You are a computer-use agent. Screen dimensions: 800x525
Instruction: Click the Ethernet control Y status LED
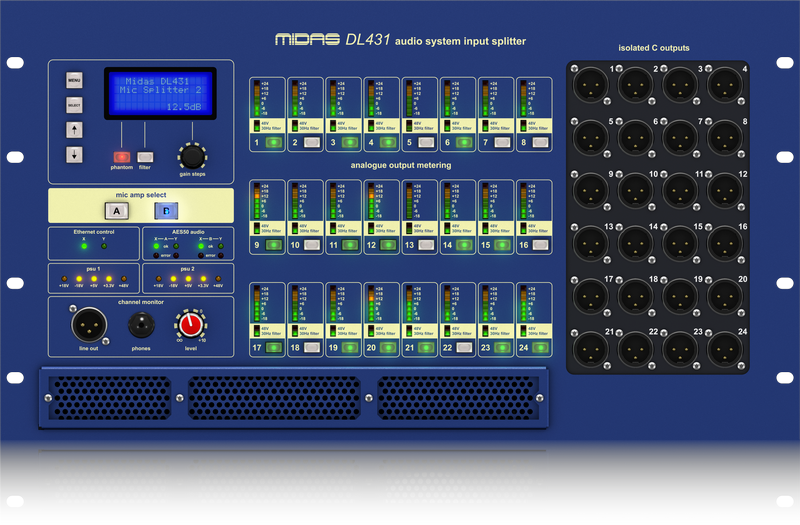(x=104, y=246)
